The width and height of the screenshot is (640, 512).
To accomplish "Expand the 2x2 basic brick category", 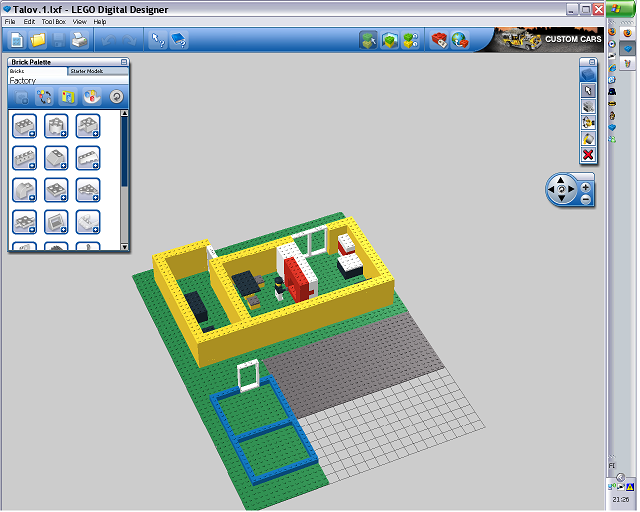I will pos(24,126).
